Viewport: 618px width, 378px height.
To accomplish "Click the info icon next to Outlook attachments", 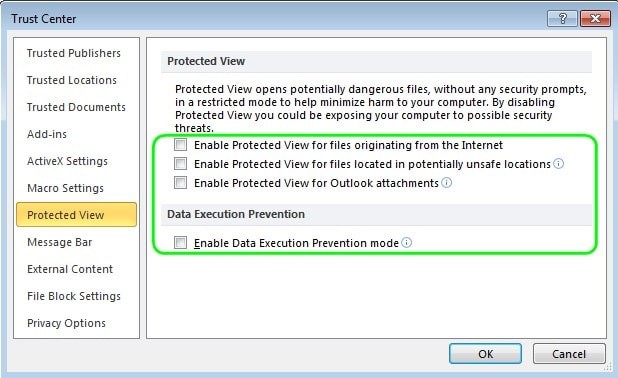I will 447,182.
